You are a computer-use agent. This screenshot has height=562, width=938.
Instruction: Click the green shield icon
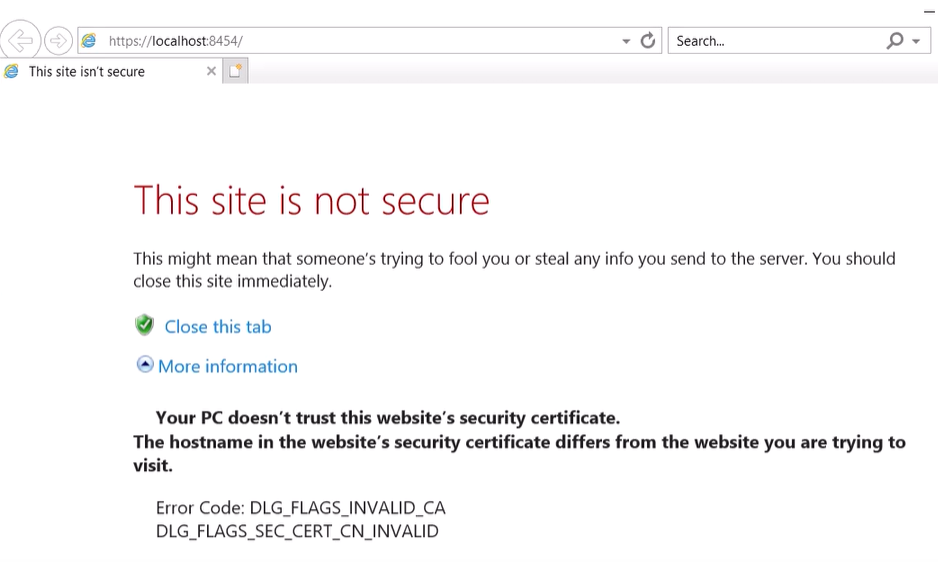(145, 326)
